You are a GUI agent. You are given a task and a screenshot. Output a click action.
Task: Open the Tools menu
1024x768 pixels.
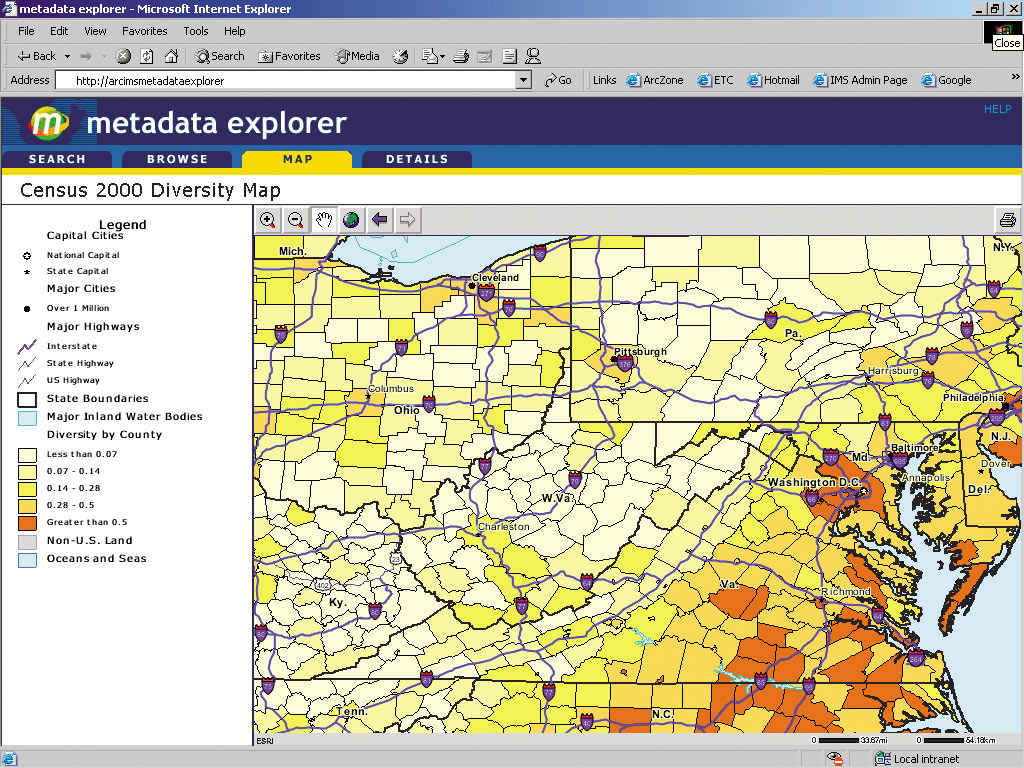(195, 31)
